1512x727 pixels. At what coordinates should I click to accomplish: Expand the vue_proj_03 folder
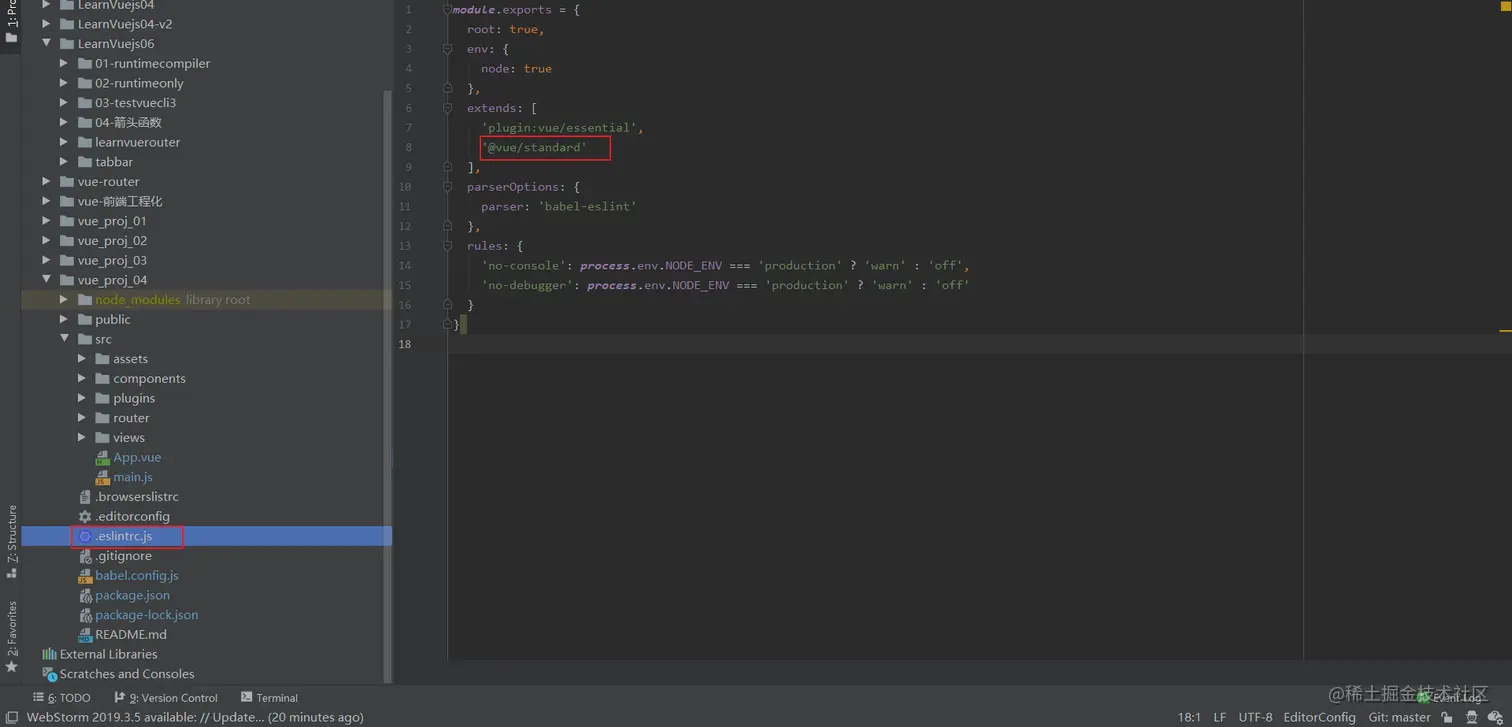click(47, 260)
